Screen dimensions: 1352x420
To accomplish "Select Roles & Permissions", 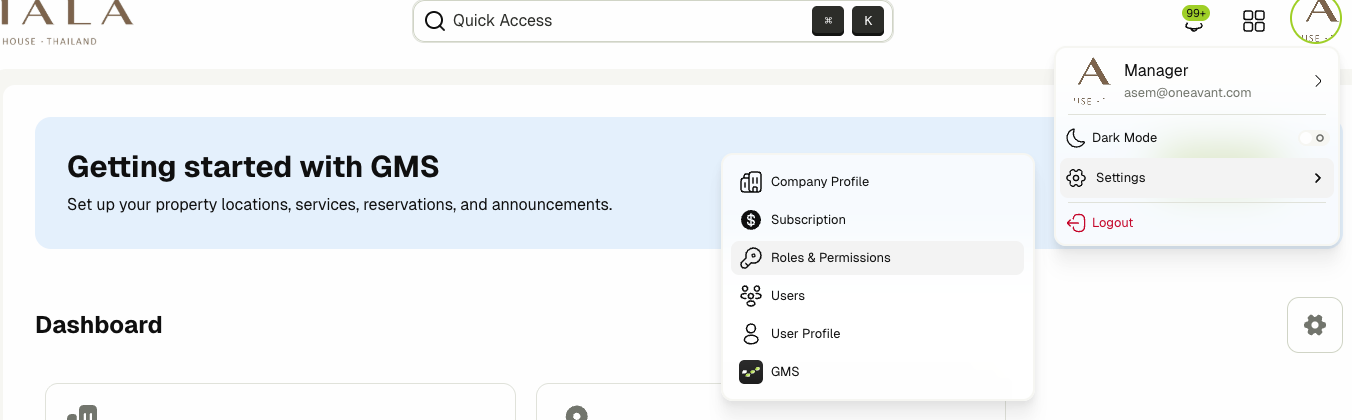I will click(877, 258).
